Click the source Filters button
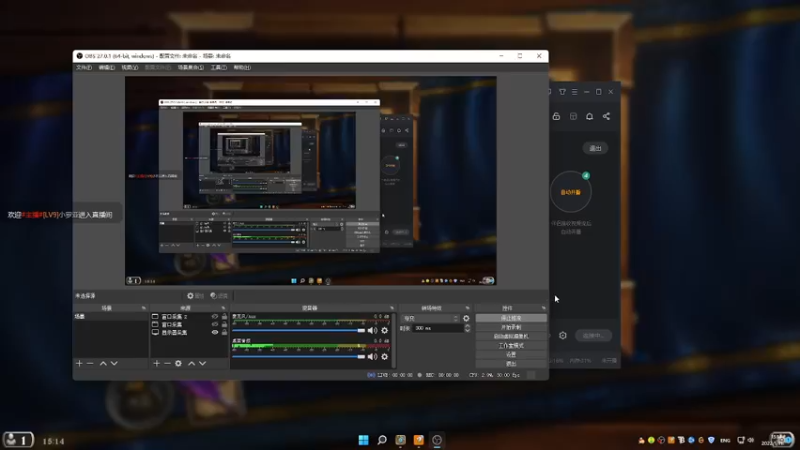The image size is (800, 450). point(219,296)
